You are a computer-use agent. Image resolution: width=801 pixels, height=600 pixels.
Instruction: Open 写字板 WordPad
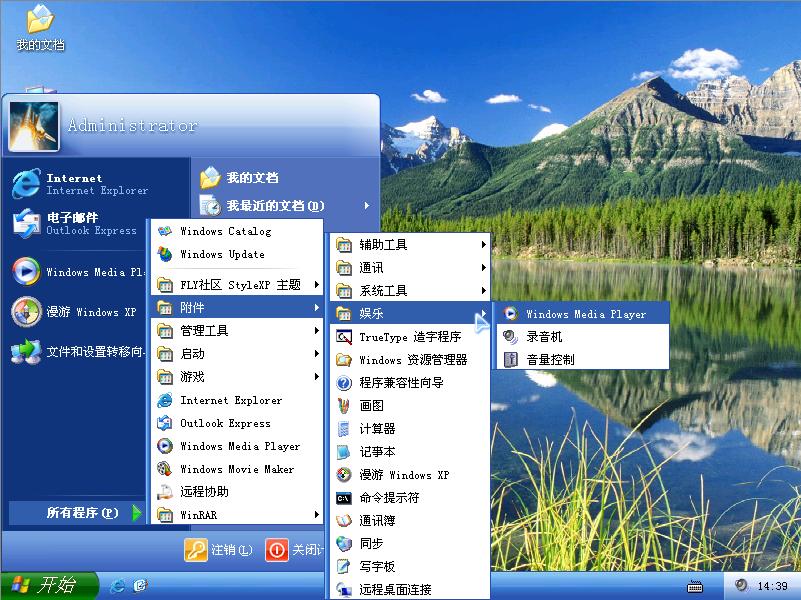410,566
